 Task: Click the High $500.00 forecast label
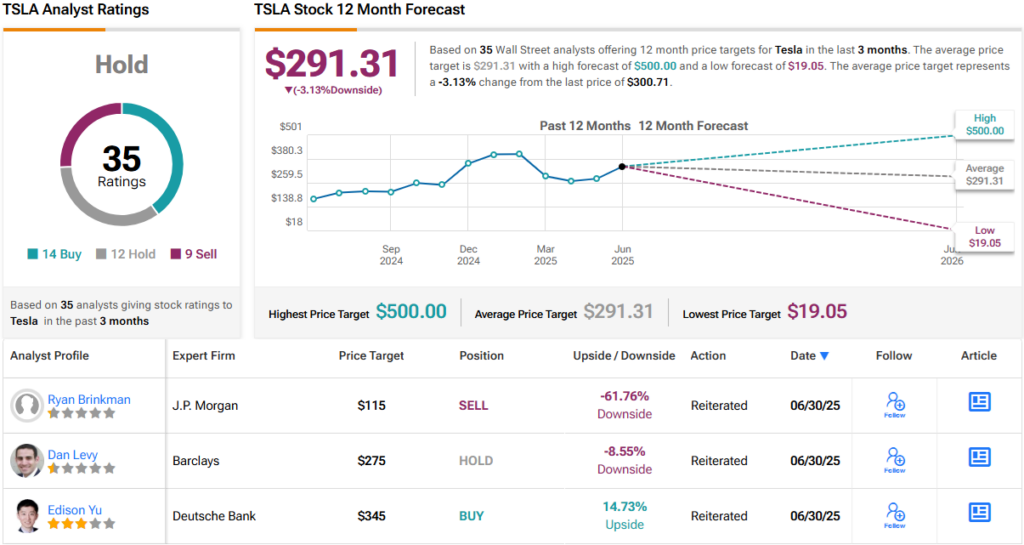[x=985, y=124]
